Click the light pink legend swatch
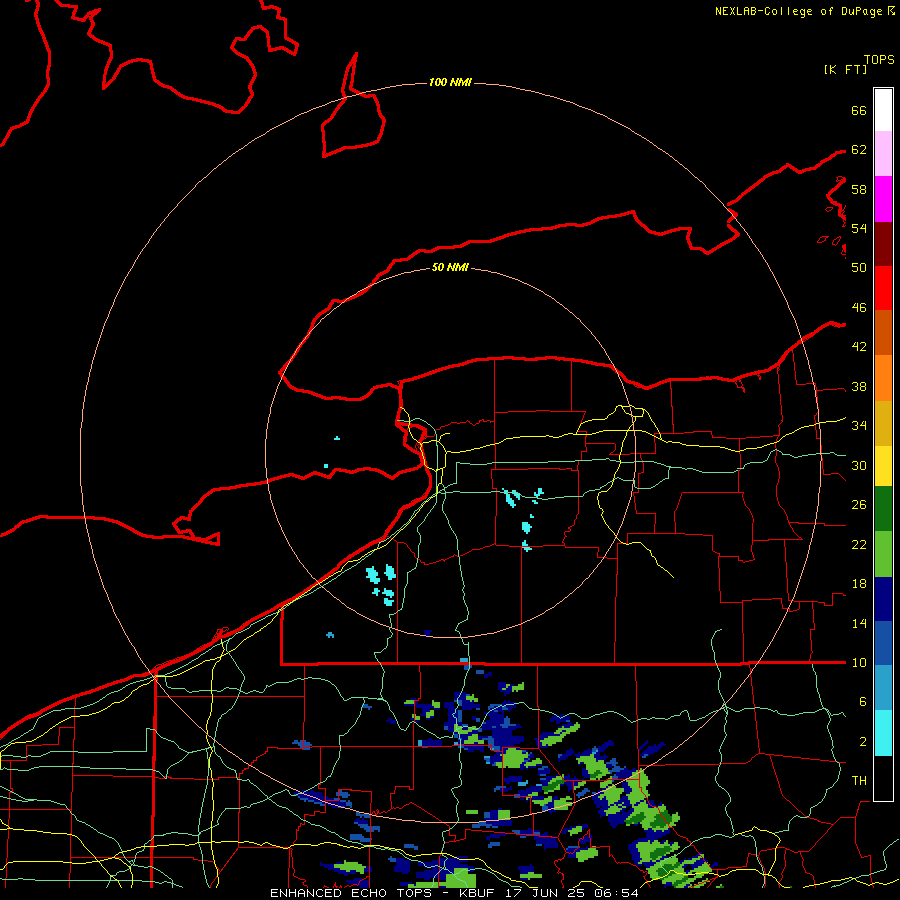Viewport: 900px width, 900px height. (x=883, y=153)
